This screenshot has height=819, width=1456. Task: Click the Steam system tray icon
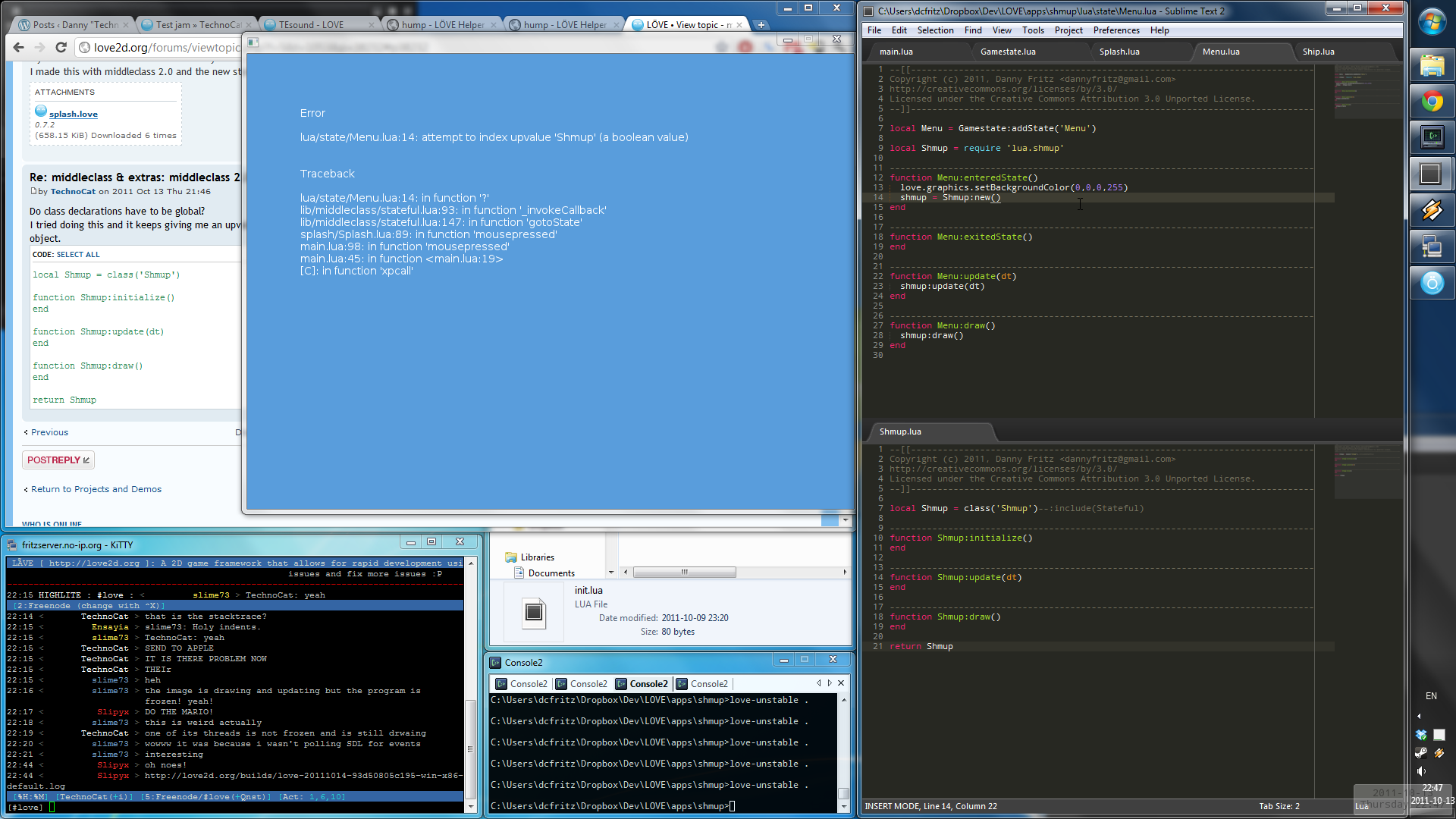pyautogui.click(x=1422, y=753)
